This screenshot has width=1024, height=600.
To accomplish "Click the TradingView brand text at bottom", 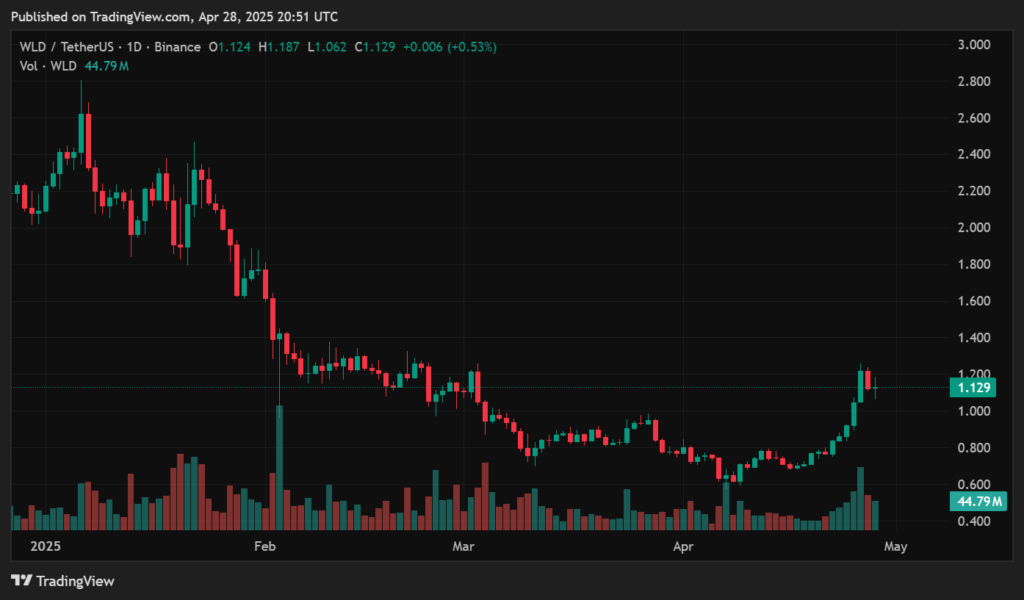I will click(x=75, y=580).
